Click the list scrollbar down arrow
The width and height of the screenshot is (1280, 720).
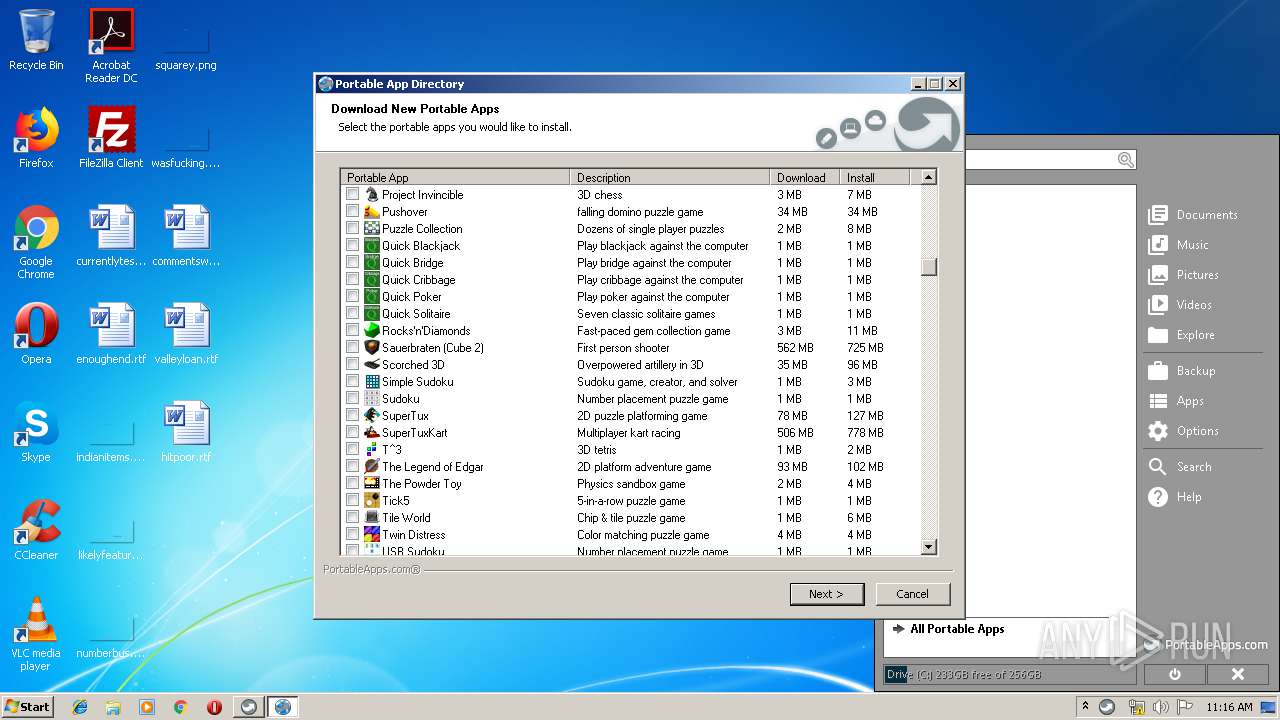[x=929, y=547]
